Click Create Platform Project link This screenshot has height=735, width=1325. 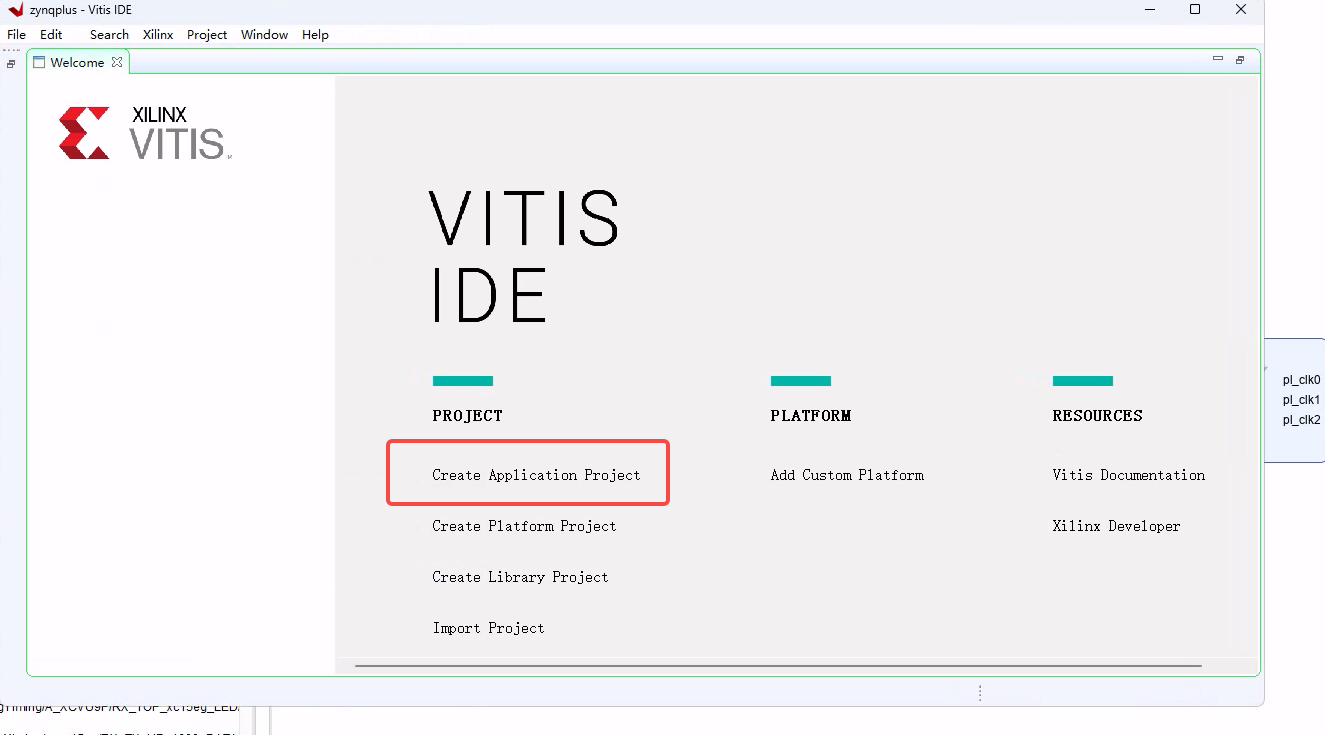pyautogui.click(x=524, y=526)
